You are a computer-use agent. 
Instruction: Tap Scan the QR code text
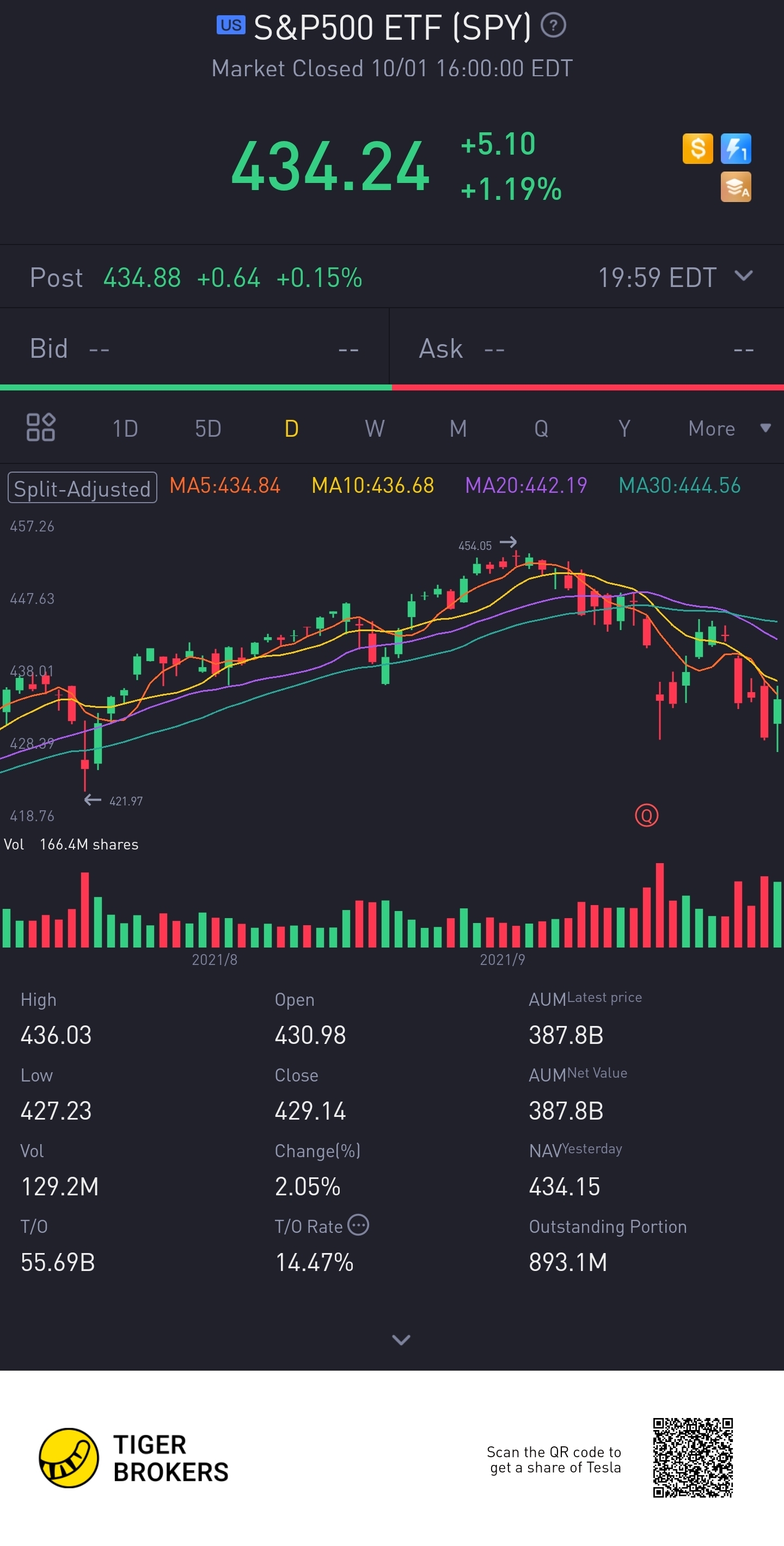click(x=554, y=1459)
